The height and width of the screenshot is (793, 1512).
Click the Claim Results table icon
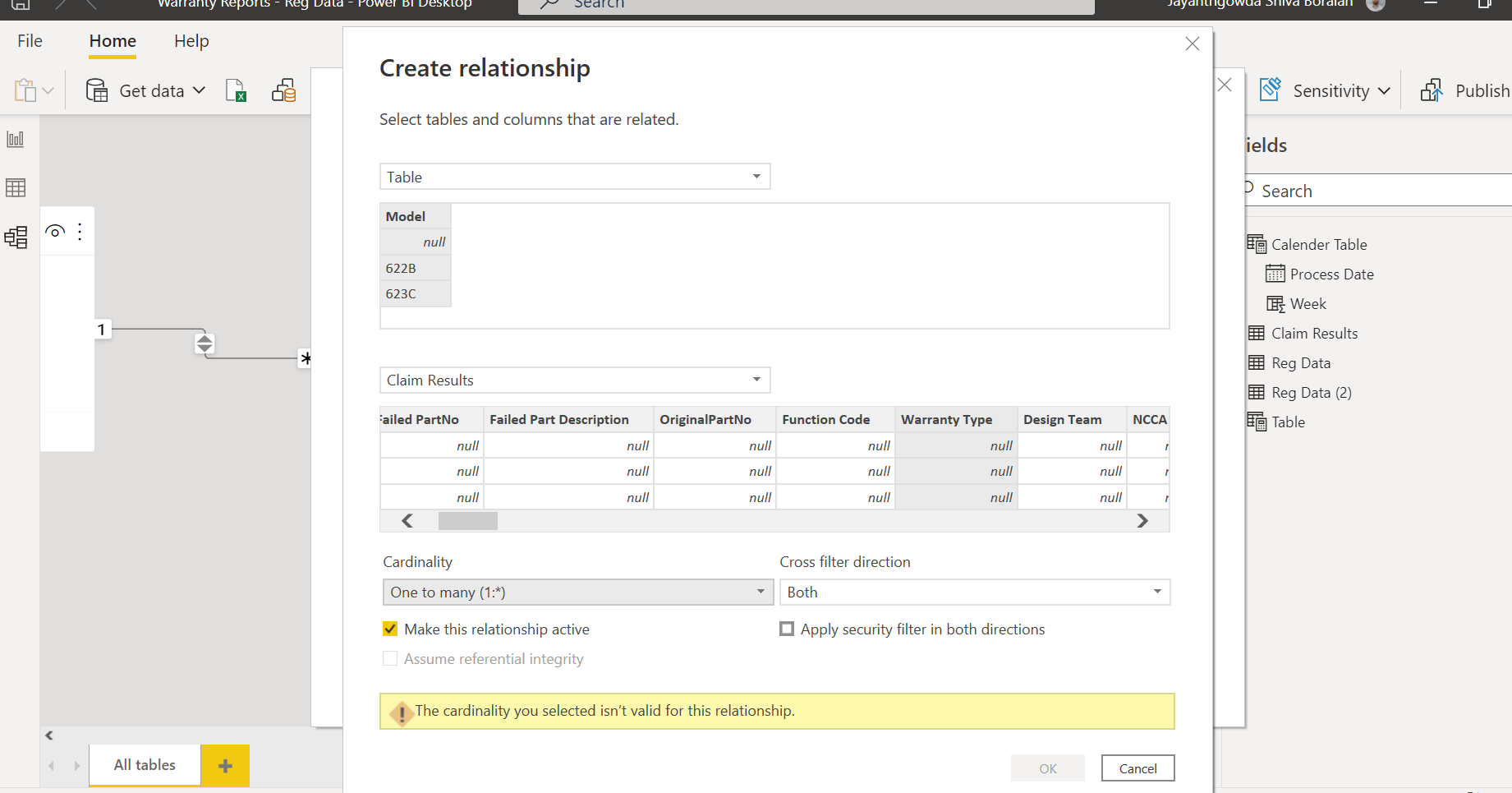click(x=1256, y=333)
